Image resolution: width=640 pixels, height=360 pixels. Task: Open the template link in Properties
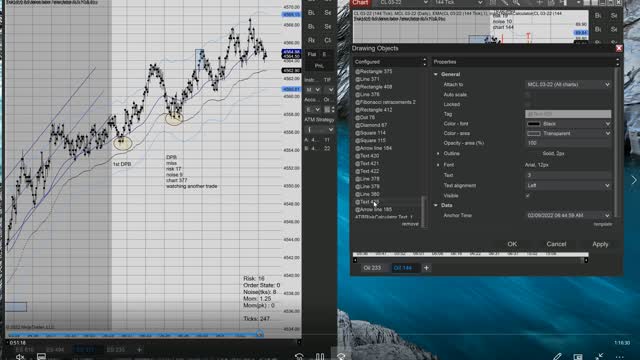[x=602, y=224]
